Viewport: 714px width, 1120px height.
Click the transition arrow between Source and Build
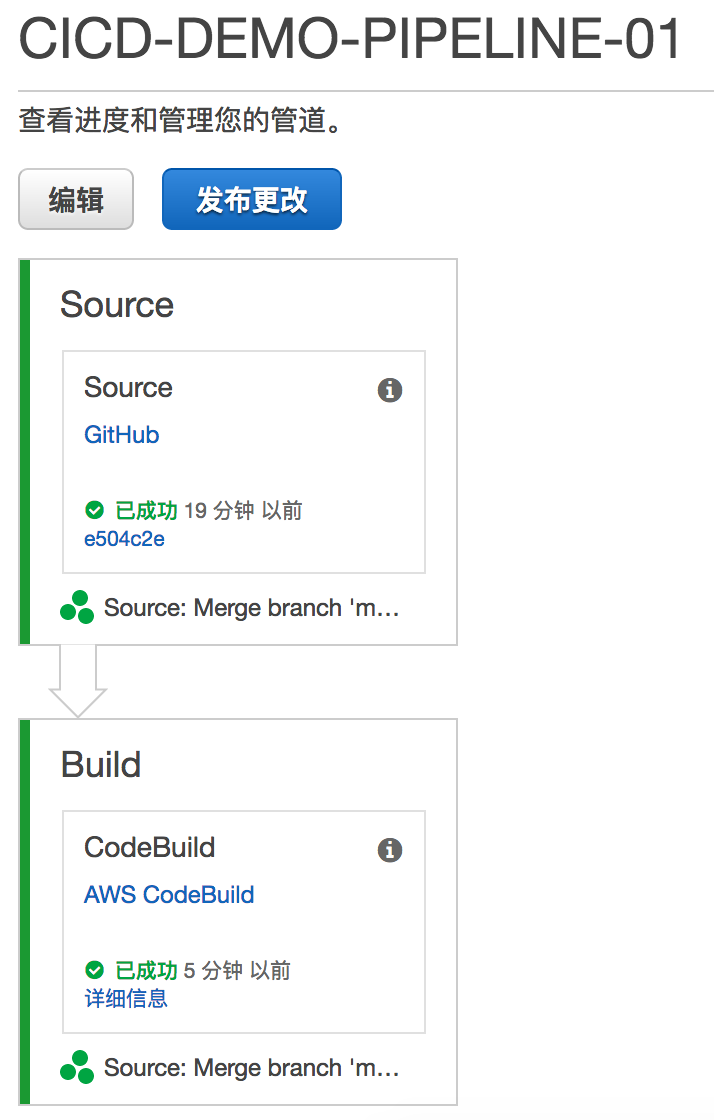[77, 681]
